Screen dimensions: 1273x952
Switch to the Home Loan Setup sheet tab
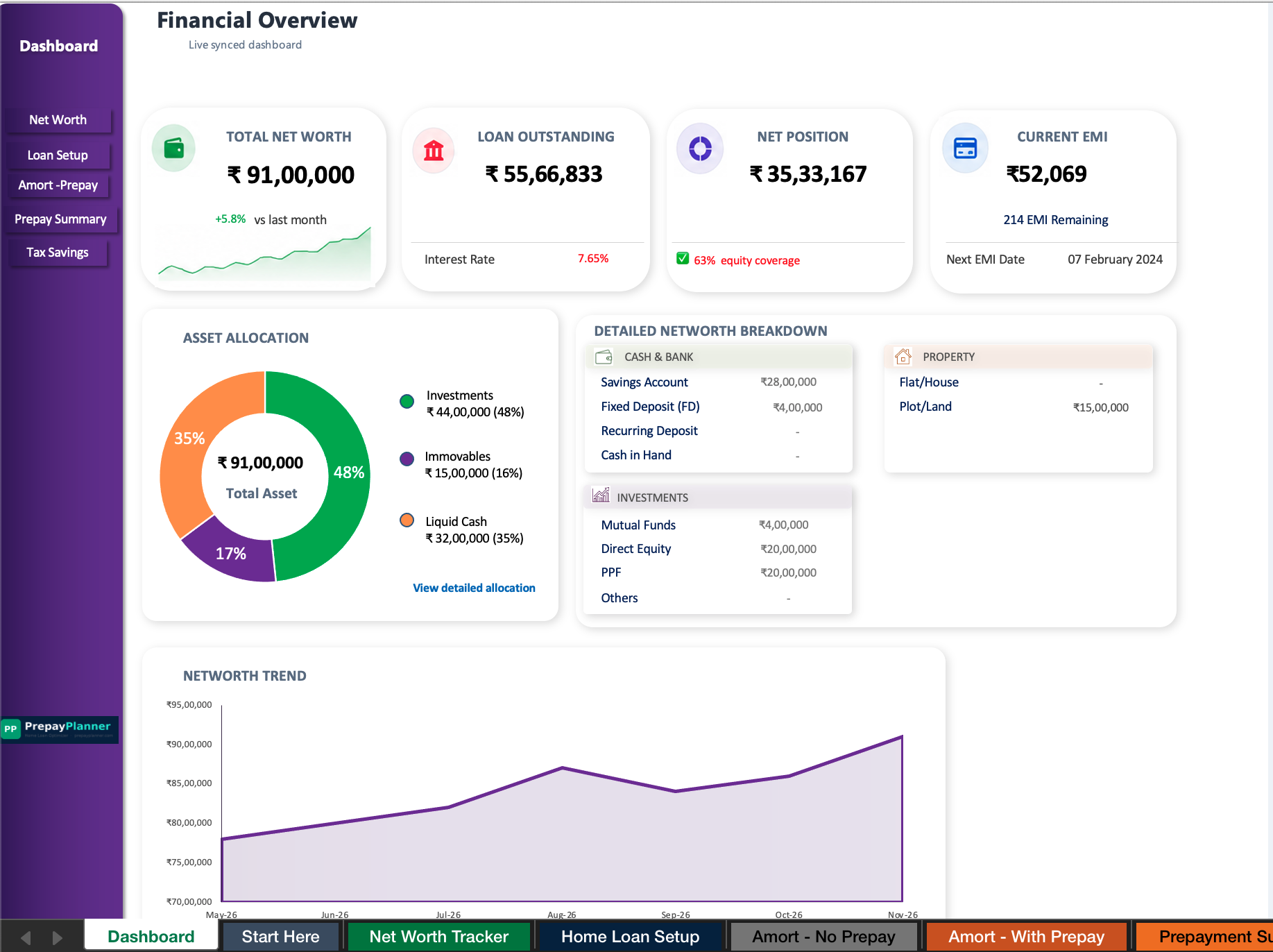coord(630,937)
